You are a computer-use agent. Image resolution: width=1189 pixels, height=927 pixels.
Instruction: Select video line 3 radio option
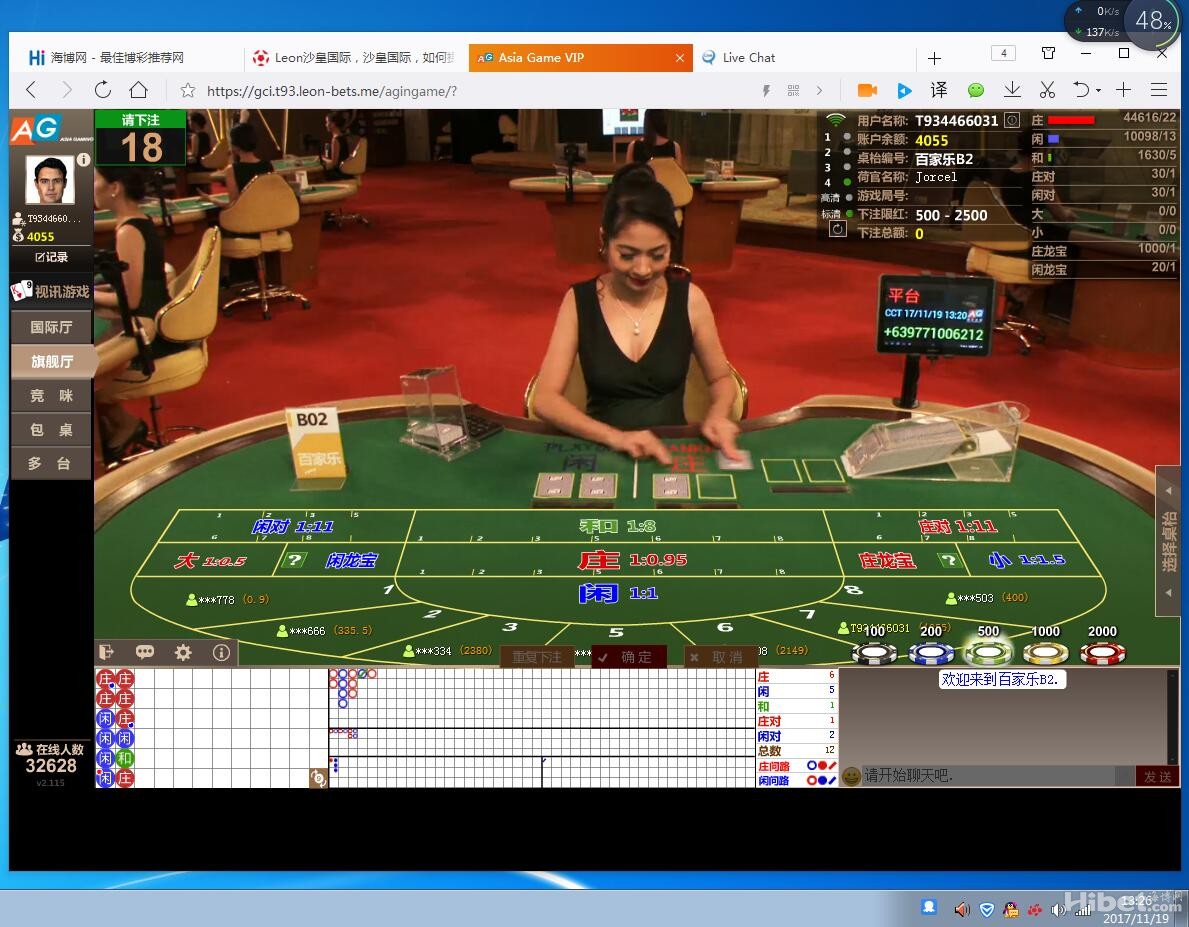click(x=847, y=167)
